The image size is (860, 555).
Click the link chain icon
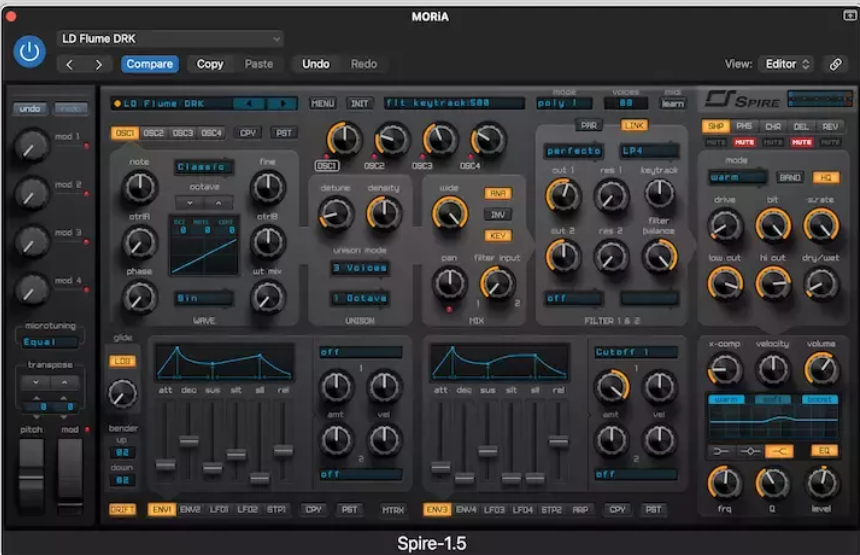835,64
